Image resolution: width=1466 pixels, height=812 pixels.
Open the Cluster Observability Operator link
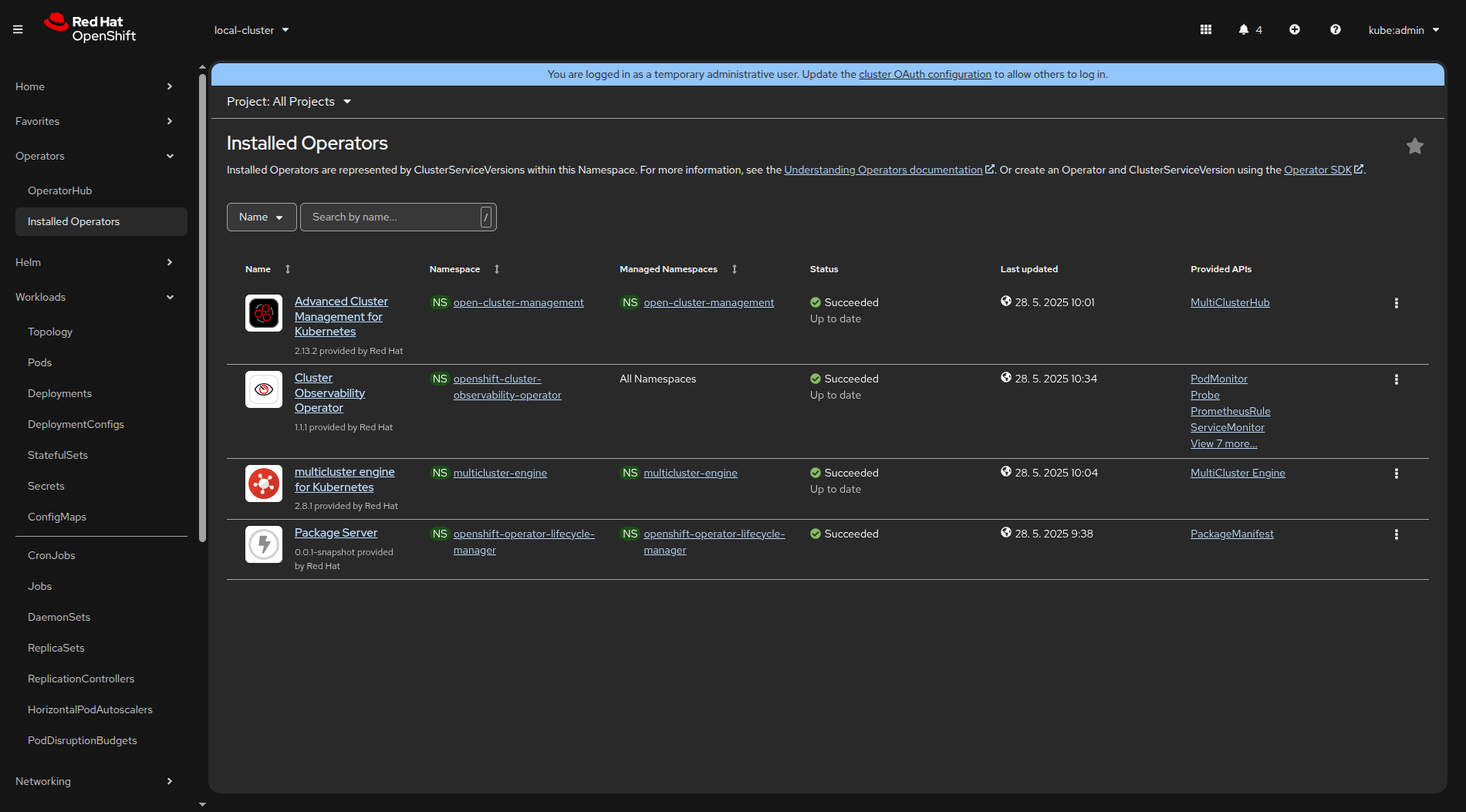tap(329, 393)
